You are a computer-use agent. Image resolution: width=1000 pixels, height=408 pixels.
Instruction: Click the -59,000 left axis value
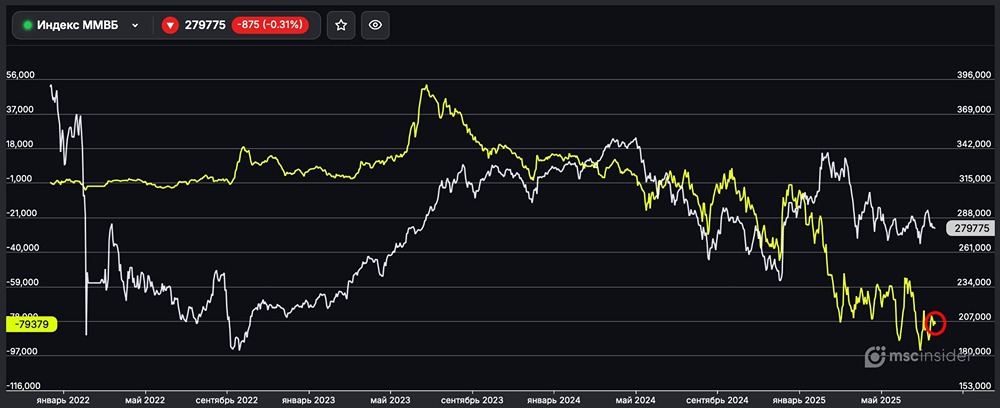(22, 282)
